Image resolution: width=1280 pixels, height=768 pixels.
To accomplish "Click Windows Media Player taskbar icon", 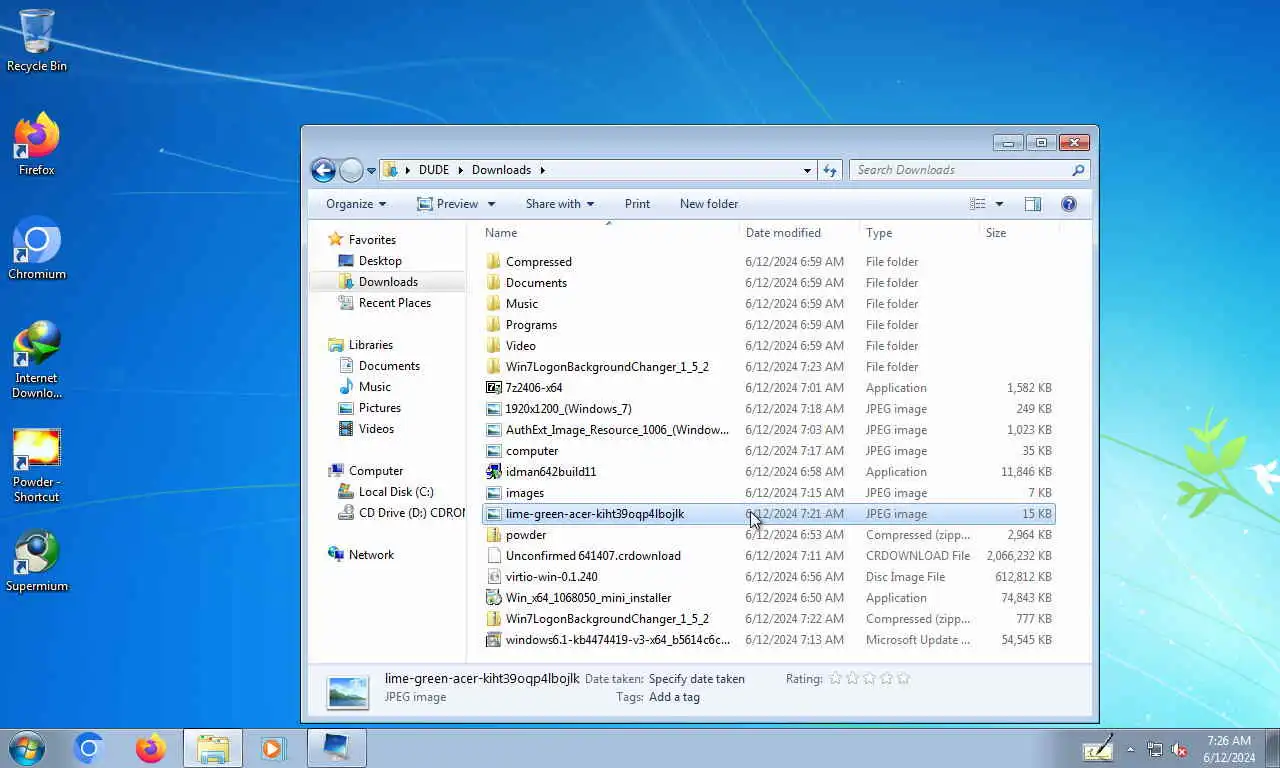I will [x=273, y=748].
